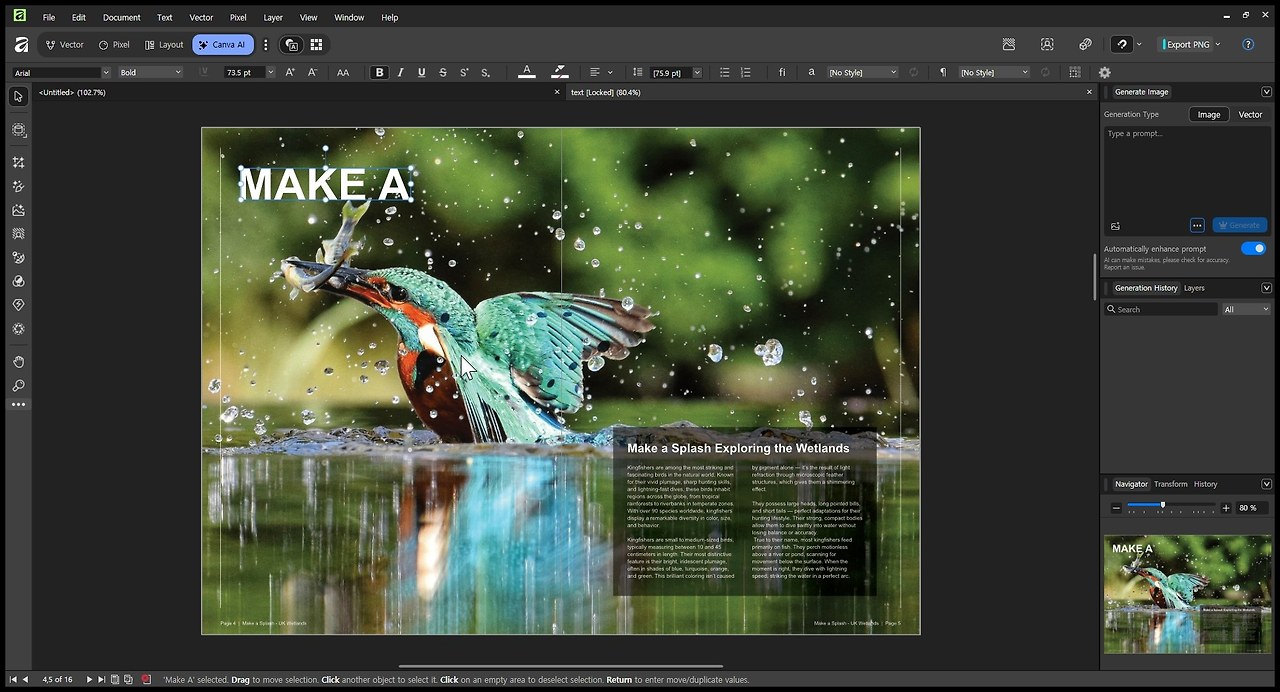
Task: Open text settings gear icon
Action: [1104, 73]
